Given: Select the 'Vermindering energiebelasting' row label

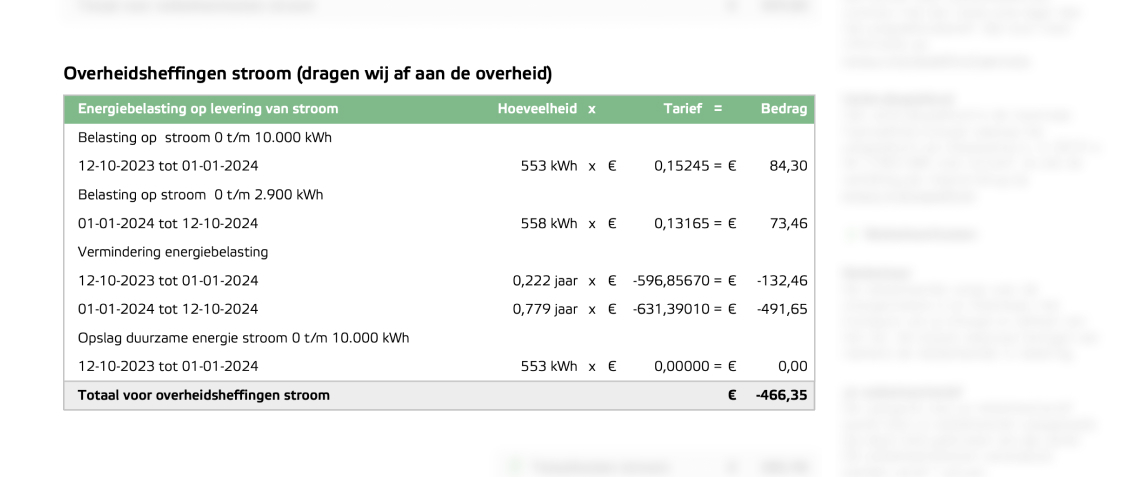Looking at the screenshot, I should pyautogui.click(x=173, y=252).
